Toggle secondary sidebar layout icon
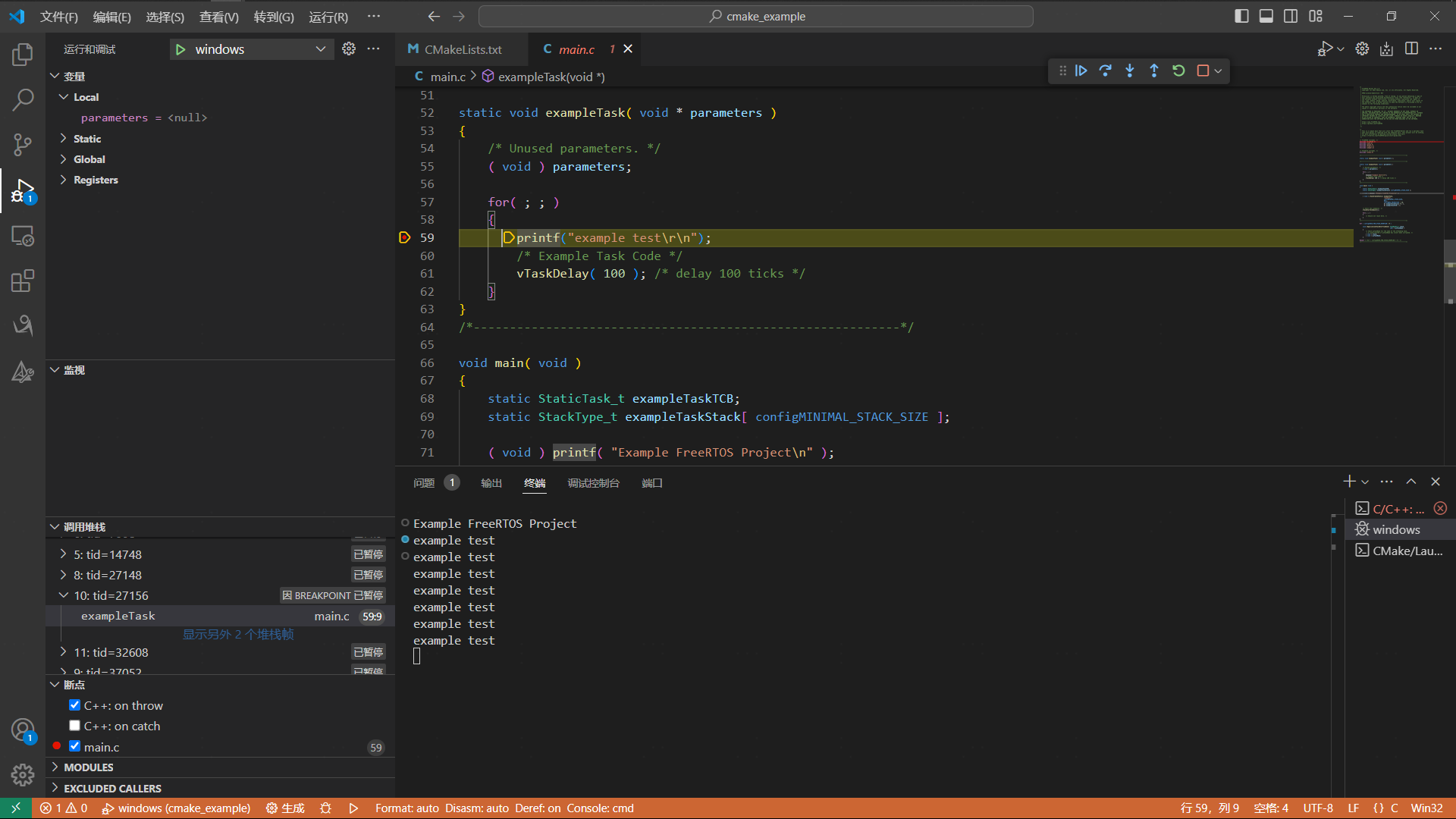 click(x=1291, y=16)
